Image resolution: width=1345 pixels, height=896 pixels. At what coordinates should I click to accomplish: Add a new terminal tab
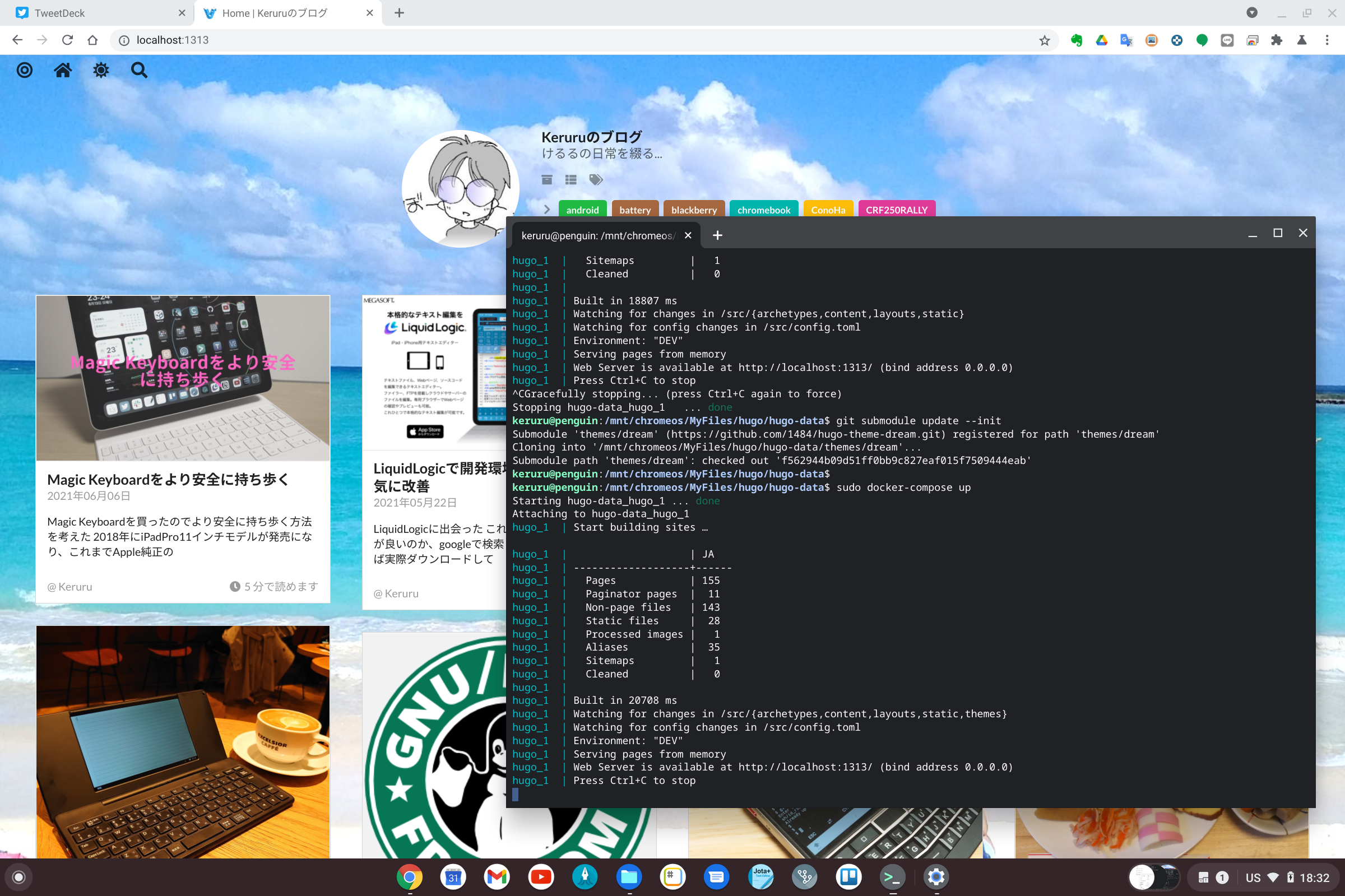point(717,235)
